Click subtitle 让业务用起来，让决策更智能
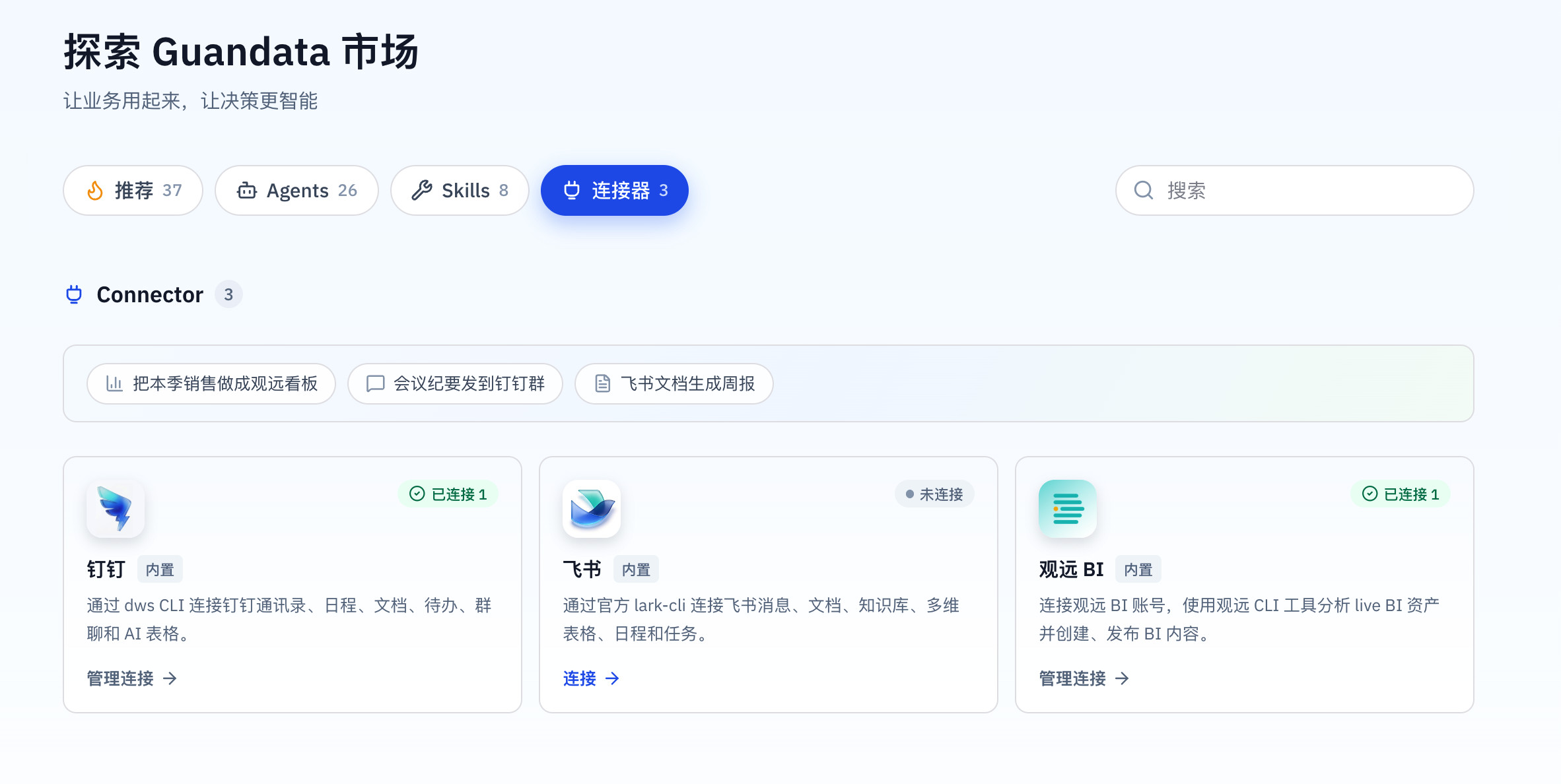This screenshot has height=784, width=1561. pyautogui.click(x=191, y=101)
